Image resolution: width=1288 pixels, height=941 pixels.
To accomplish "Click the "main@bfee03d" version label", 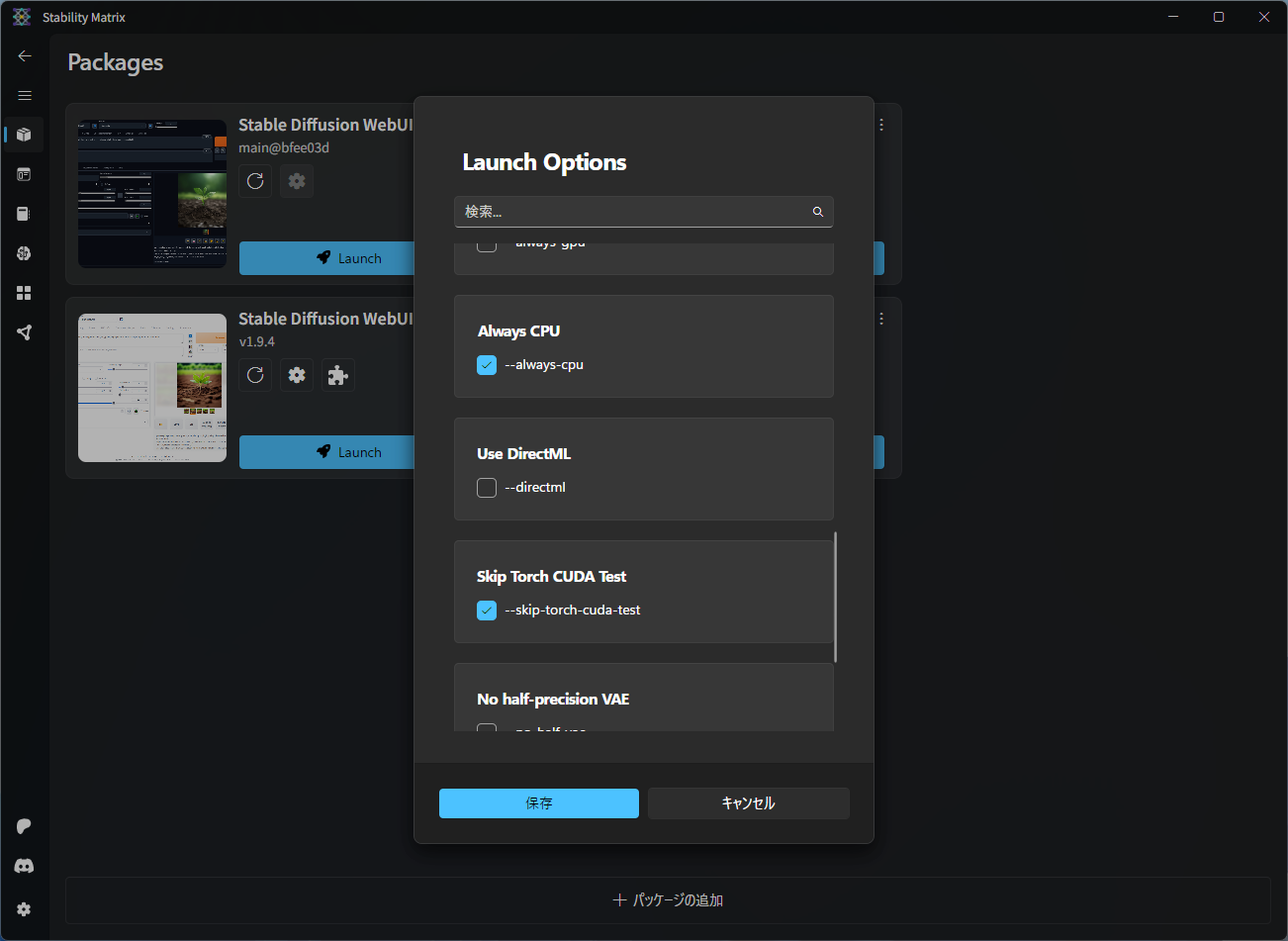I will point(284,148).
